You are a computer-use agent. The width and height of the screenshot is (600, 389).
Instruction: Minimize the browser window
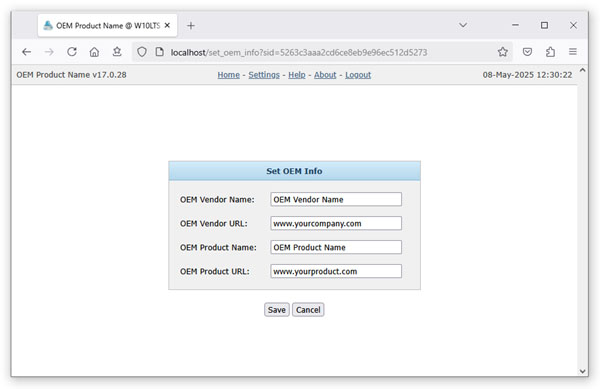pyautogui.click(x=515, y=25)
